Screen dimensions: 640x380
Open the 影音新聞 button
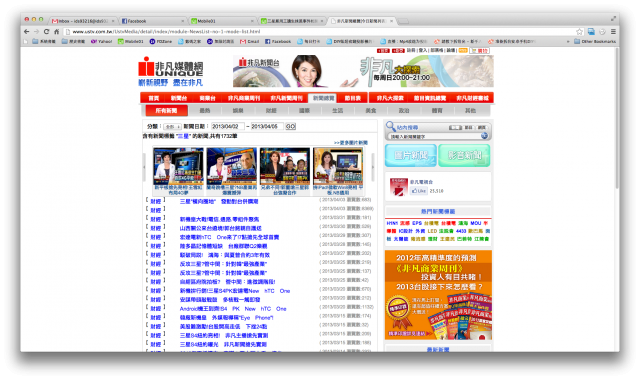tap(464, 156)
